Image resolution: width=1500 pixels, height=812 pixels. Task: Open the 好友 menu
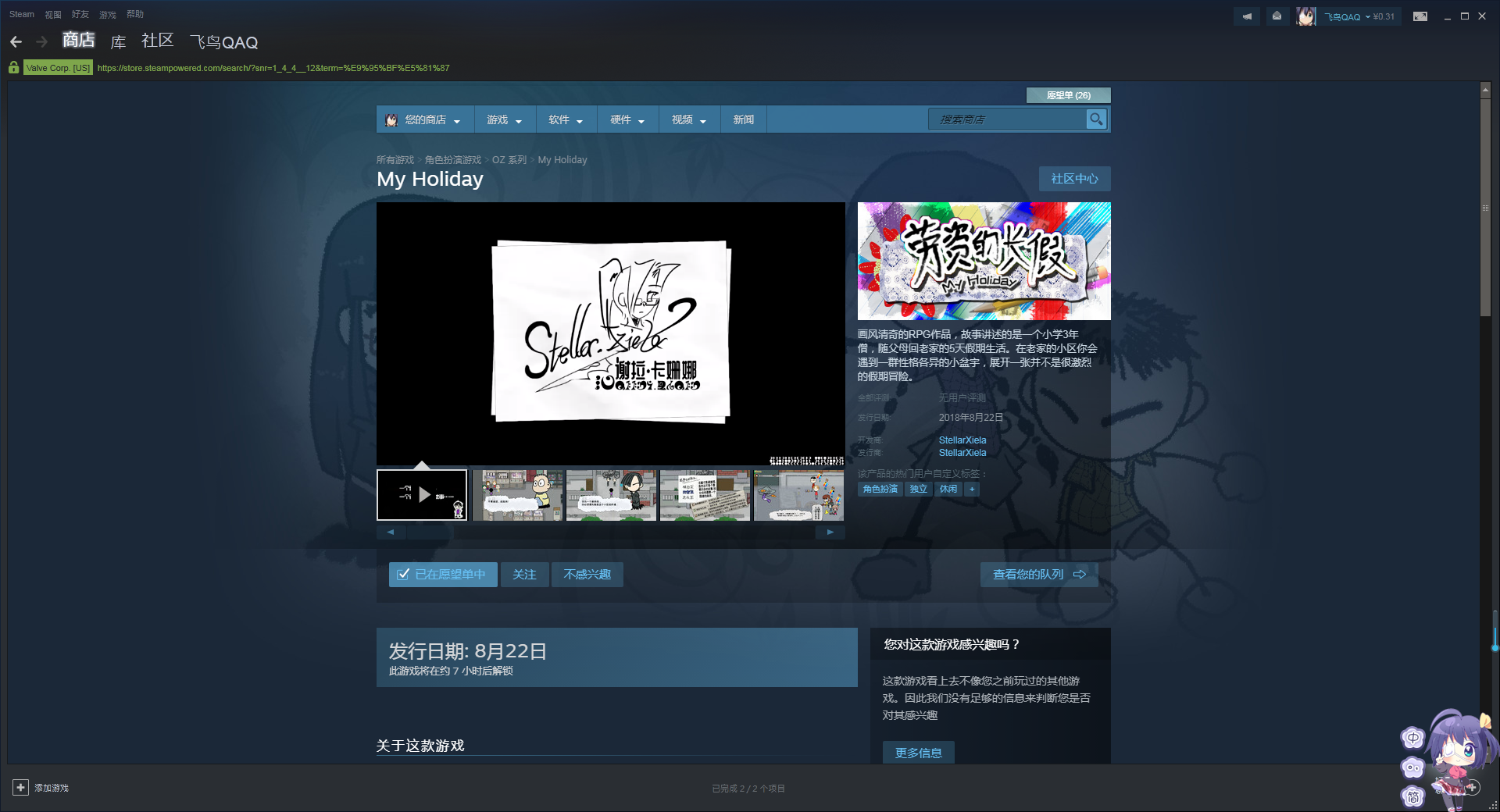[x=80, y=14]
